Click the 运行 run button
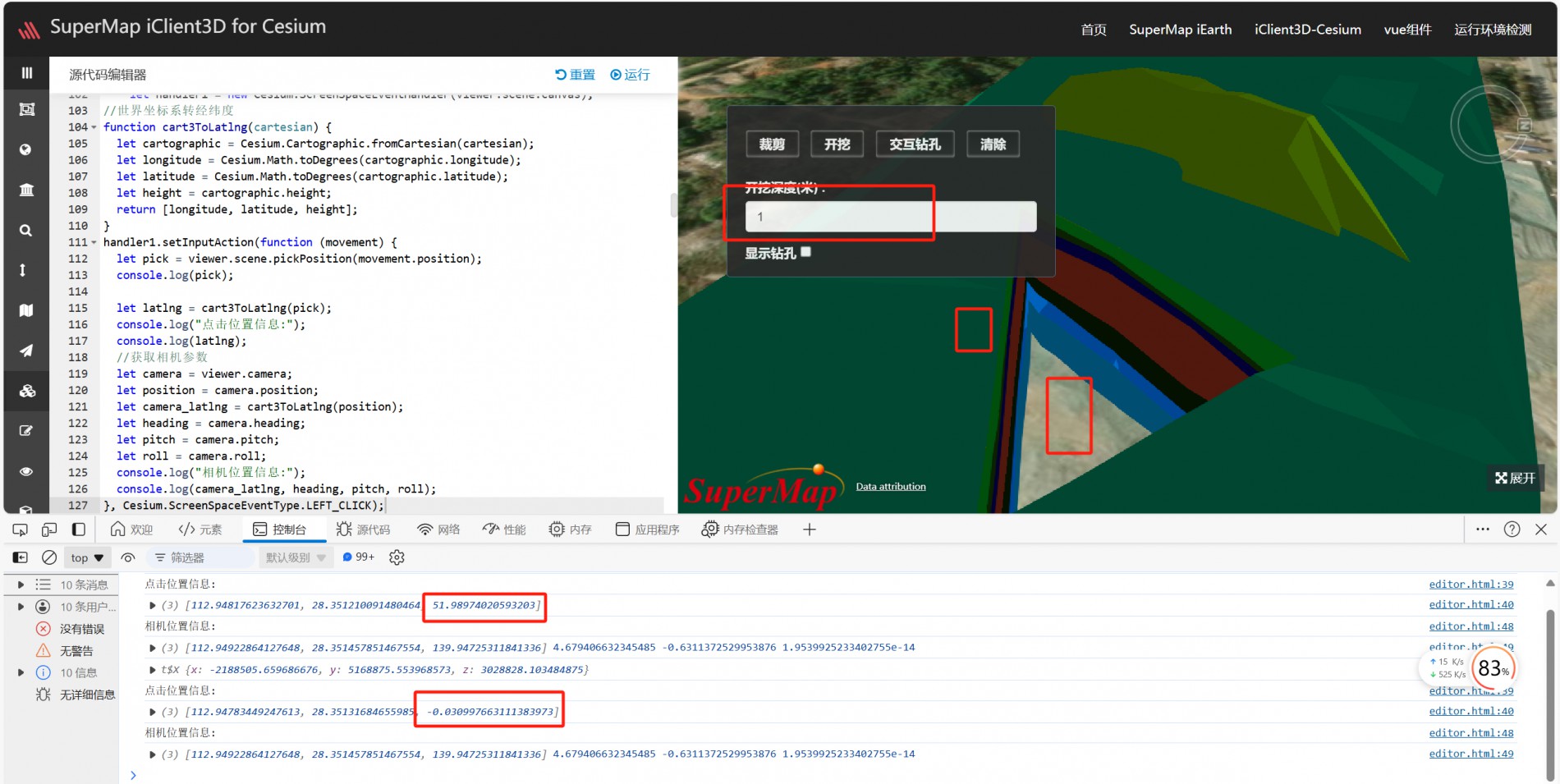 [x=630, y=75]
